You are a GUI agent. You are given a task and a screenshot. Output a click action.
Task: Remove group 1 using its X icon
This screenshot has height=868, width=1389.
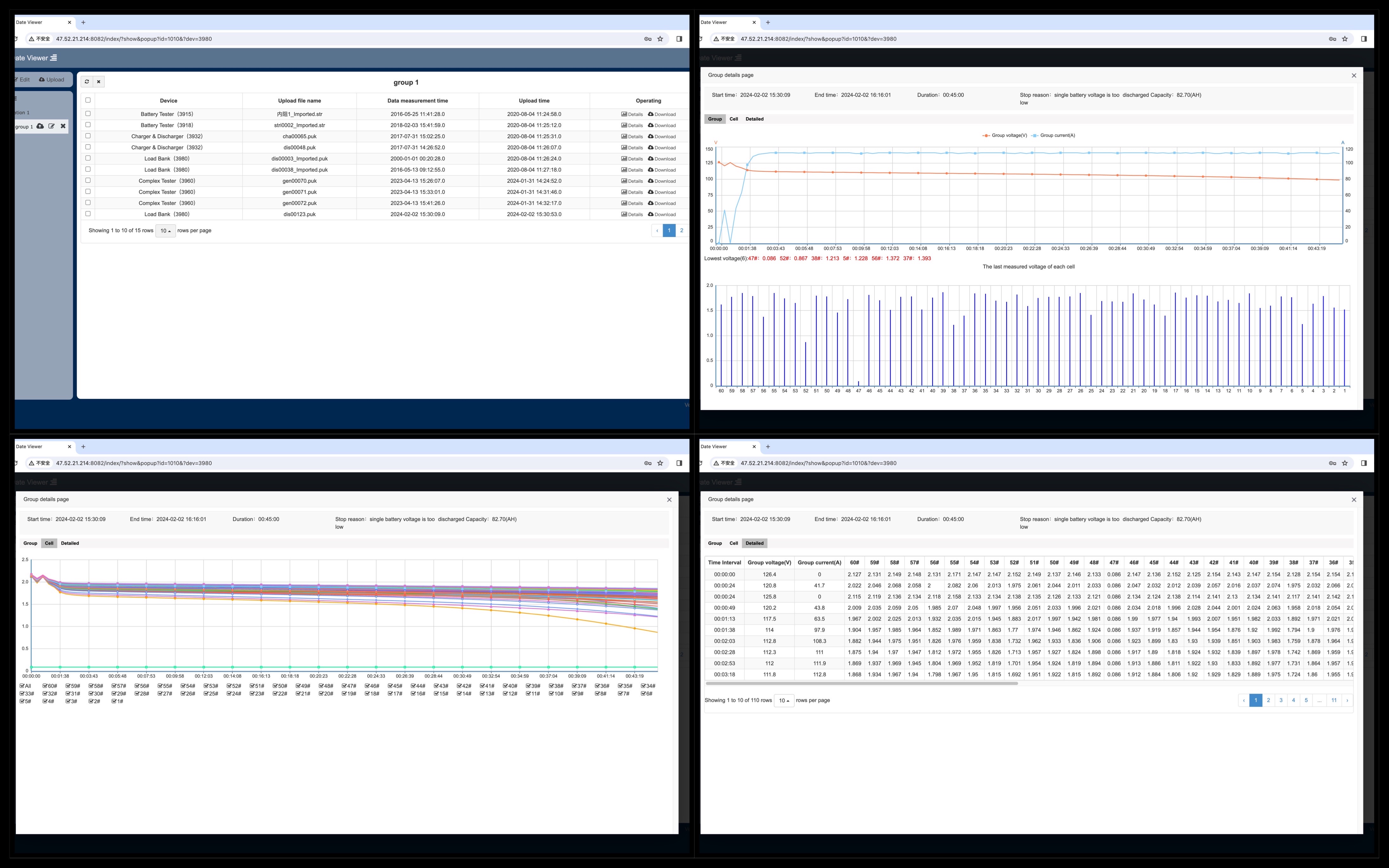point(63,126)
